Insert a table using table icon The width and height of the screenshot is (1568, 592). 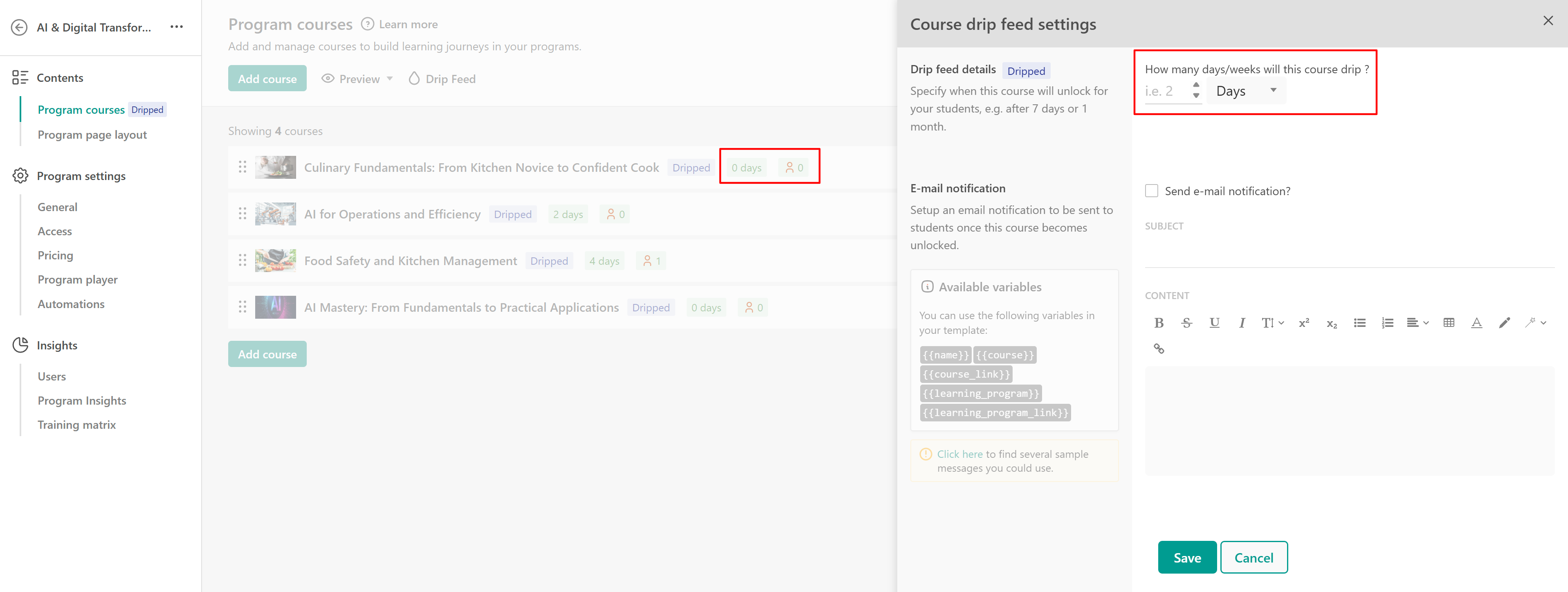(x=1448, y=323)
